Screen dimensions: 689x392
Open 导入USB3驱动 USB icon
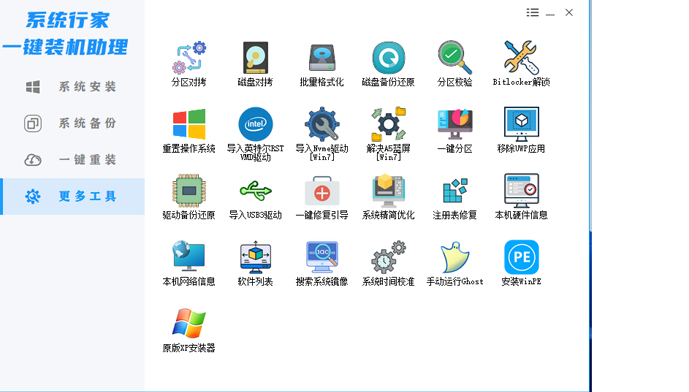tap(255, 191)
